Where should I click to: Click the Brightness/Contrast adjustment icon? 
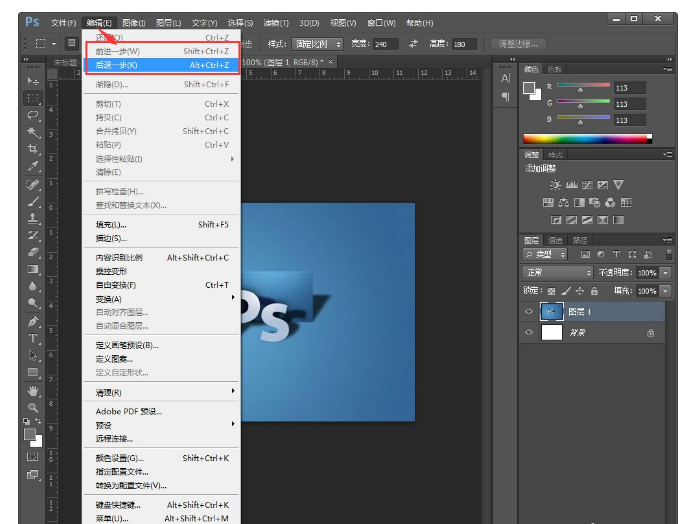[x=555, y=185]
